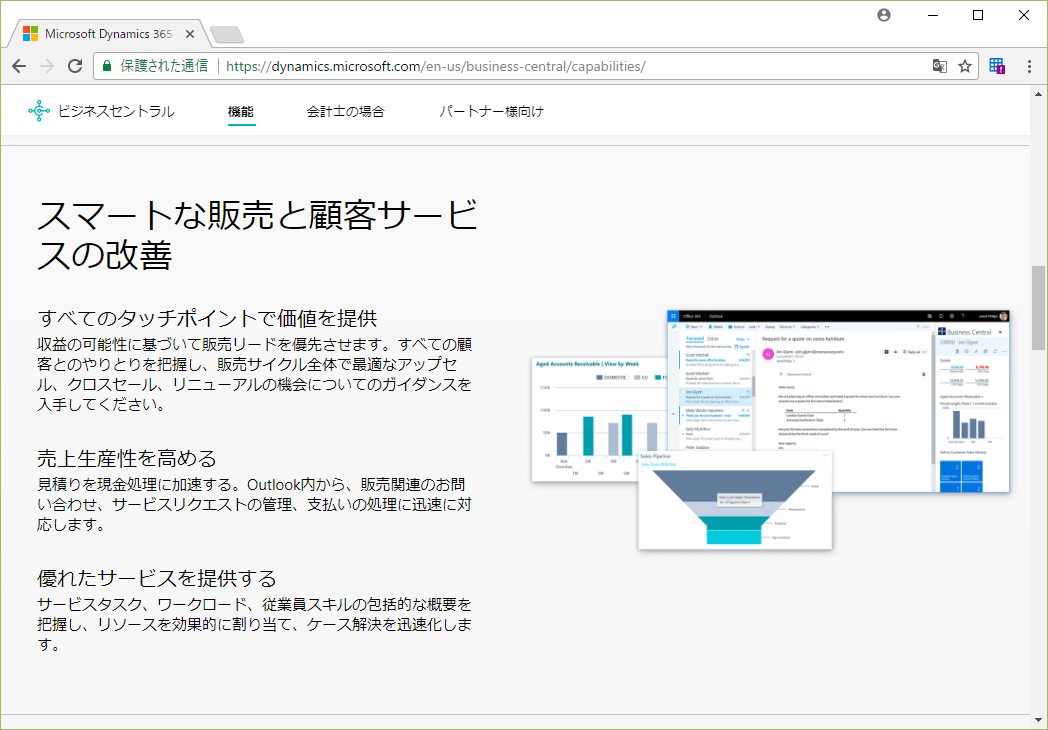Click the heading スマートな販売と顧客サービスの改善
Image resolution: width=1048 pixels, height=730 pixels.
(x=257, y=235)
